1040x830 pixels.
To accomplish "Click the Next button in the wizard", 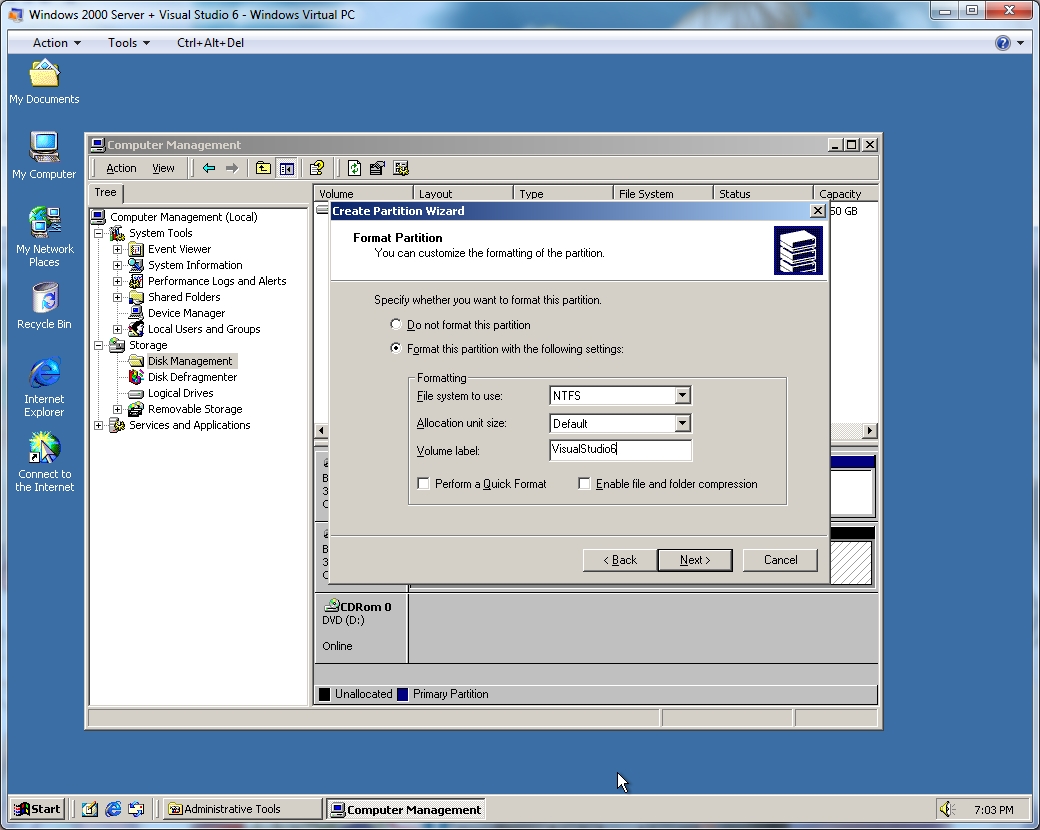I will pyautogui.click(x=694, y=560).
